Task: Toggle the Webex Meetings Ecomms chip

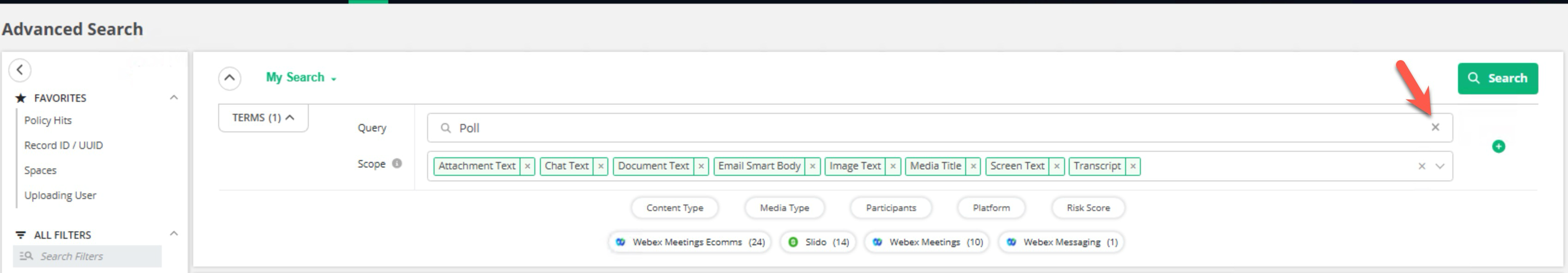Action: click(690, 242)
